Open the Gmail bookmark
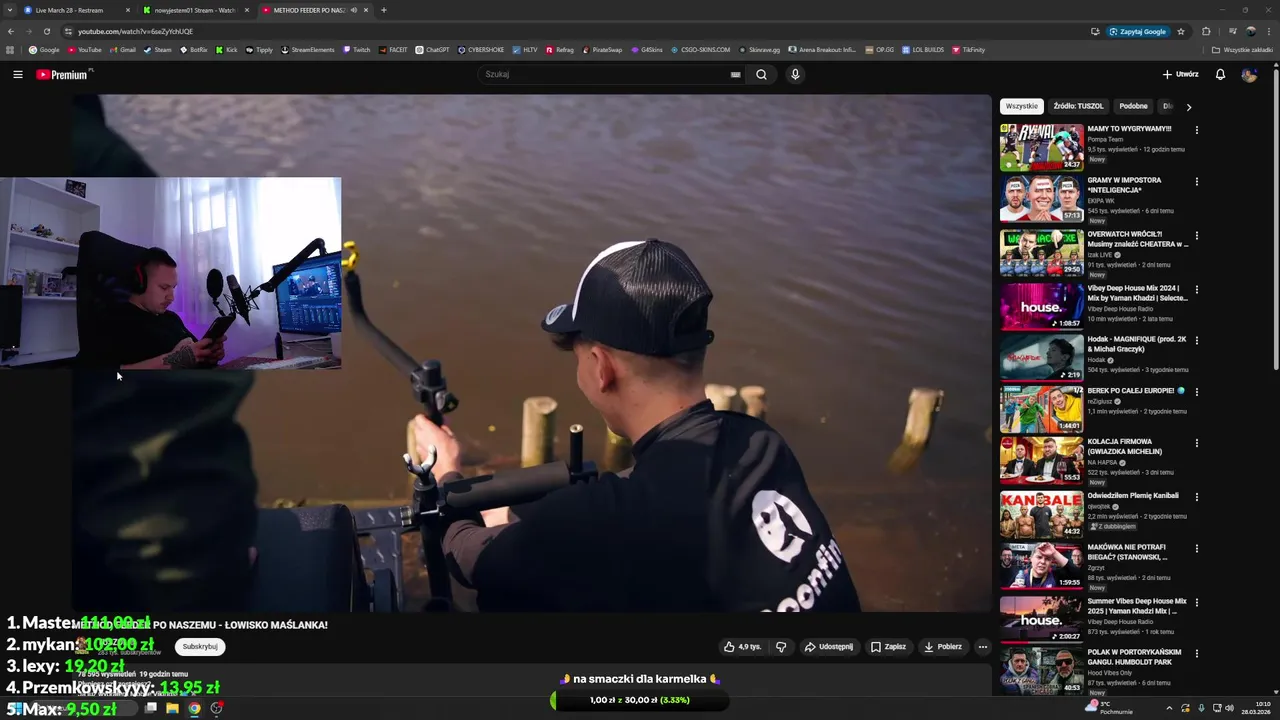The height and width of the screenshot is (720, 1280). point(122,49)
